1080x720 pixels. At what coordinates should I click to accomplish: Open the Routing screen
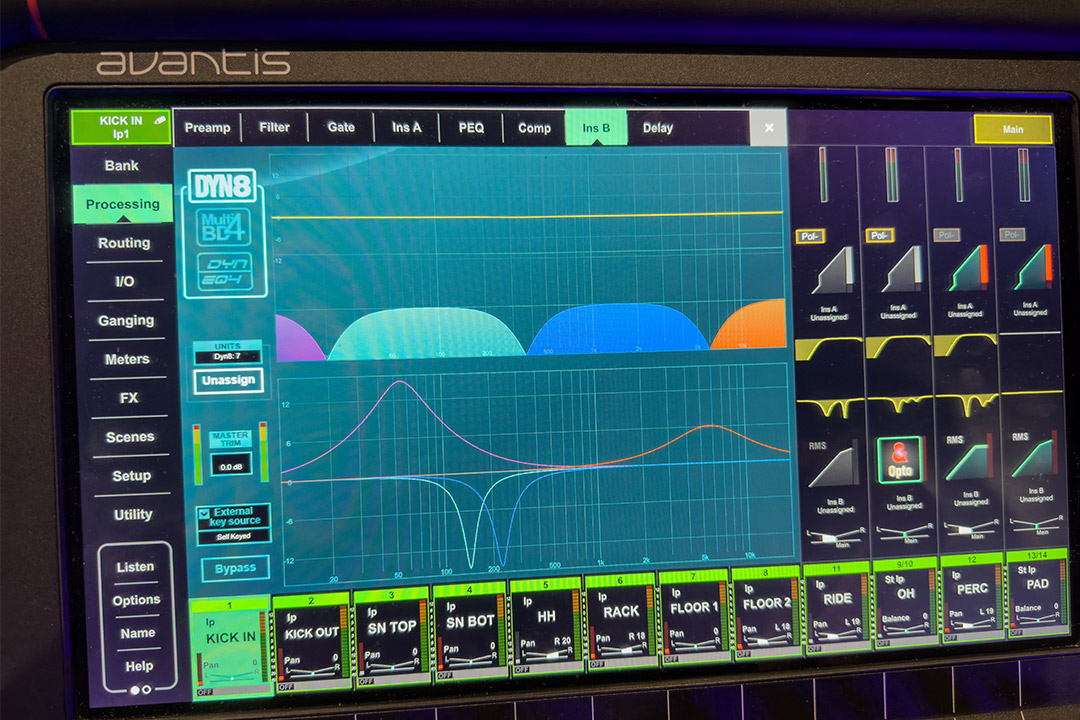124,243
